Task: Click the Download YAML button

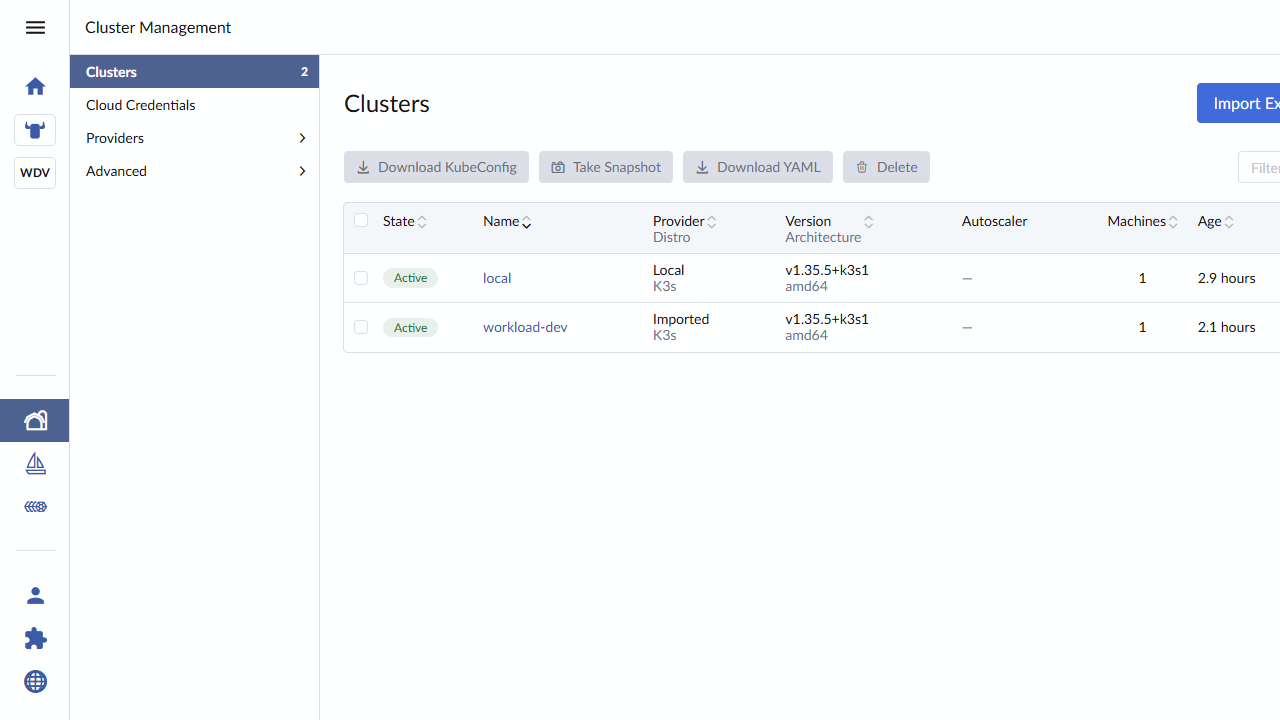Action: pyautogui.click(x=758, y=167)
